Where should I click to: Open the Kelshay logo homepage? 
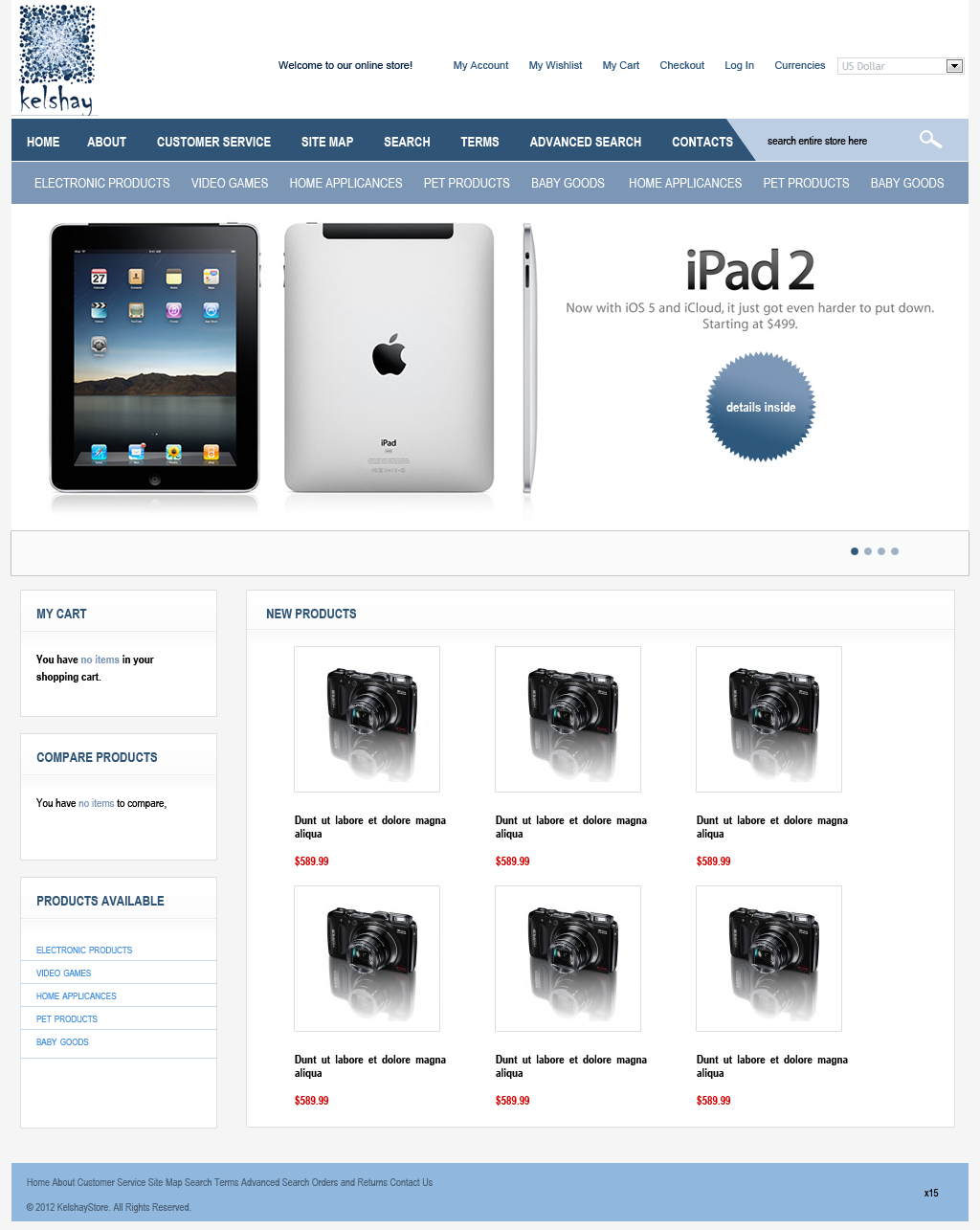[x=57, y=59]
